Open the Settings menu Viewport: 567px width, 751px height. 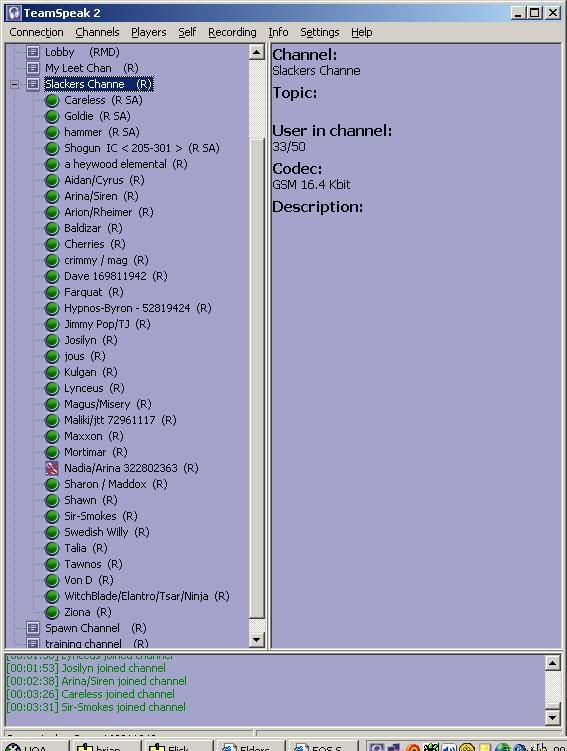[x=319, y=32]
